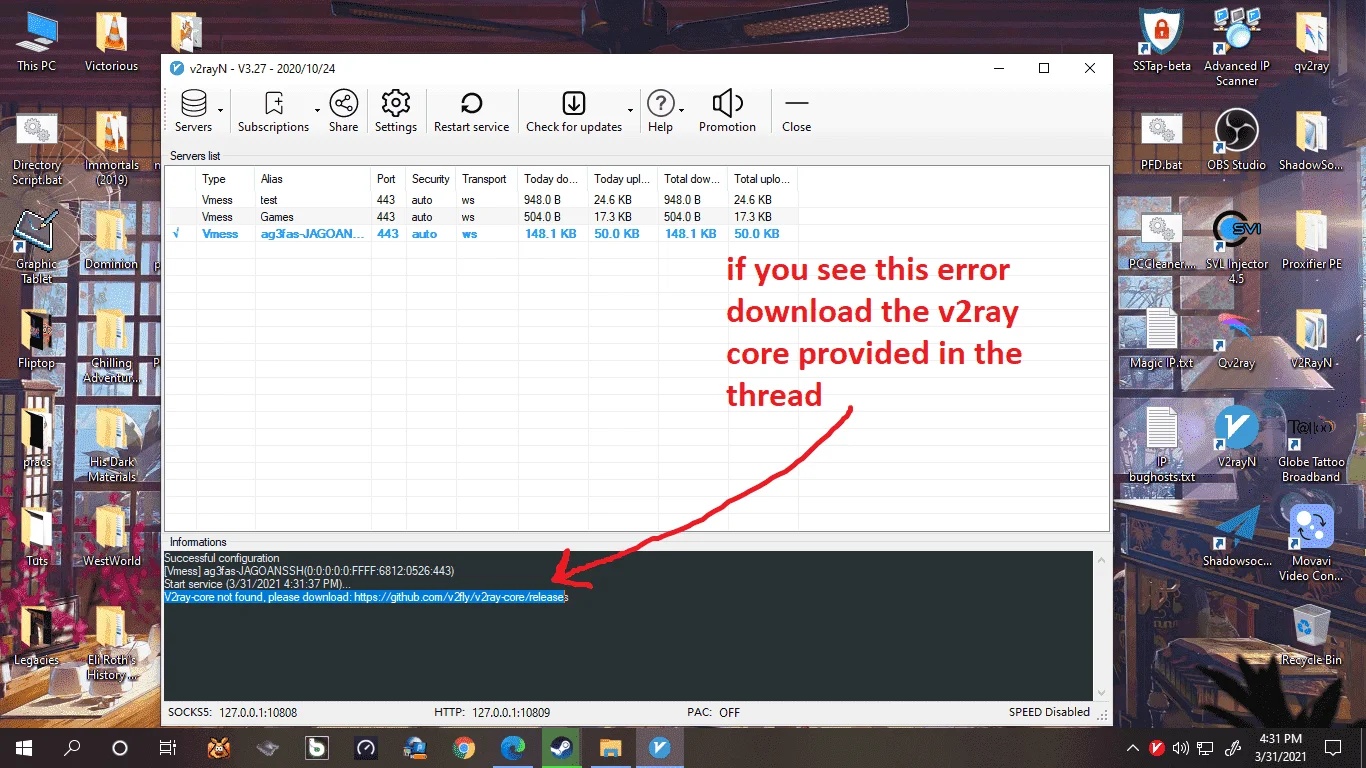Screen dimensions: 1366x768
Task: Click the Informations log scrollbar up arrow
Action: pyautogui.click(x=1101, y=558)
